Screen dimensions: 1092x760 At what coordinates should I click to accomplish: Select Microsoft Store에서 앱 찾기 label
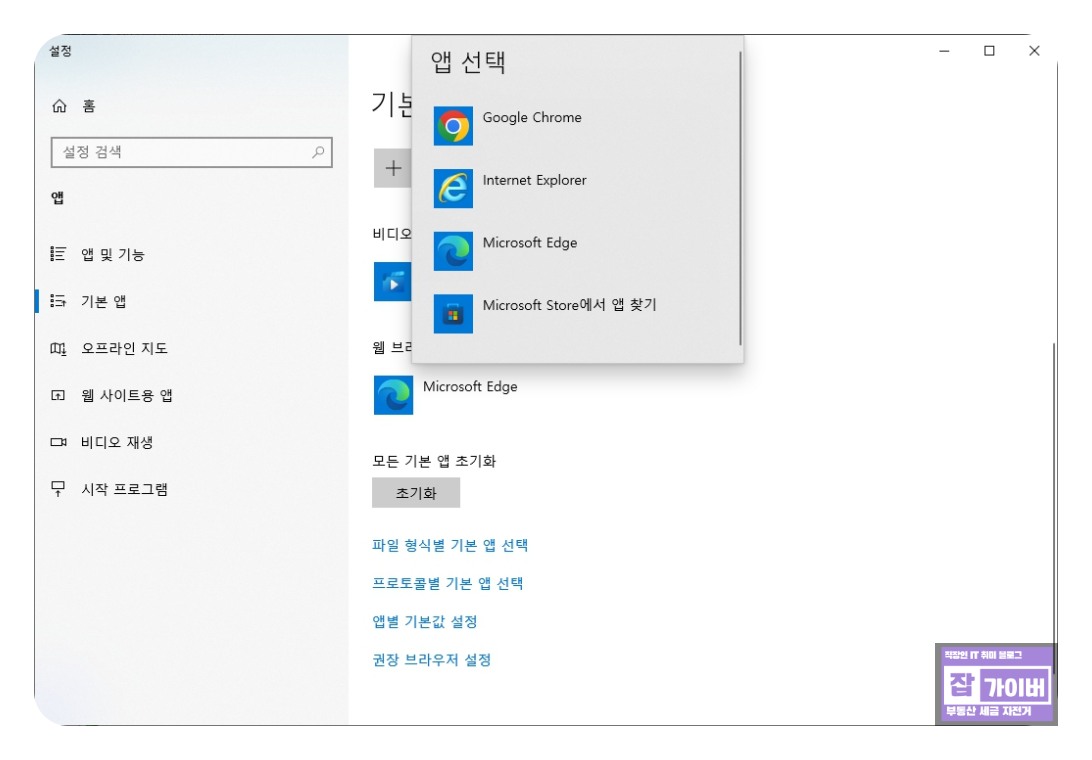[x=570, y=304]
